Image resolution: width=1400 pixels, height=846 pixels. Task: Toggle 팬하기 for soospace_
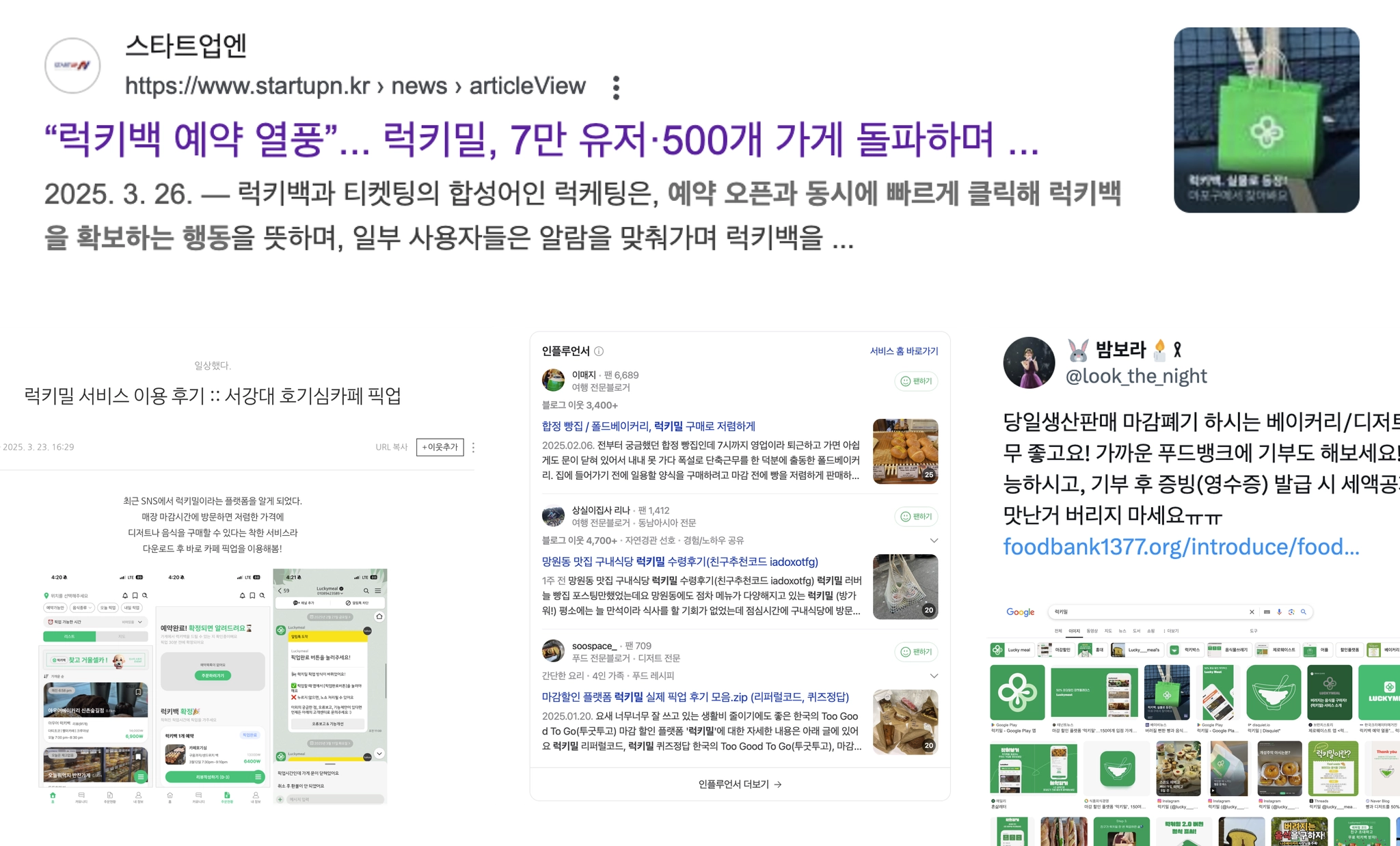coord(916,652)
